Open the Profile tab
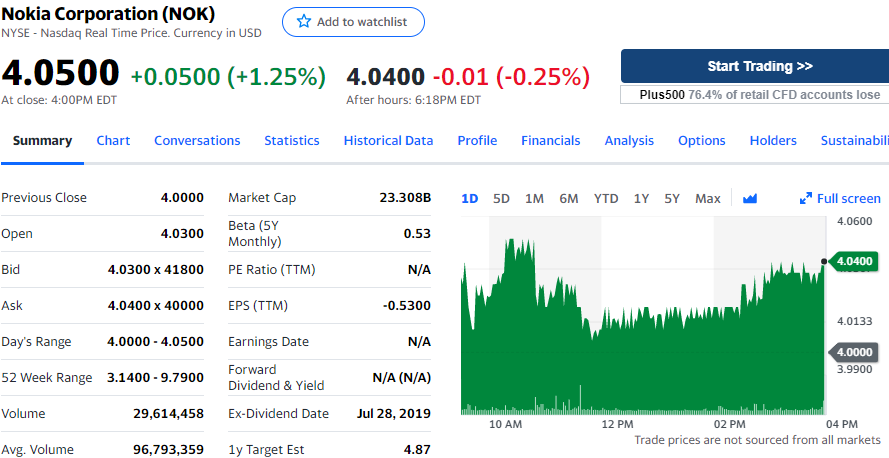Image resolution: width=889 pixels, height=458 pixels. coord(477,141)
